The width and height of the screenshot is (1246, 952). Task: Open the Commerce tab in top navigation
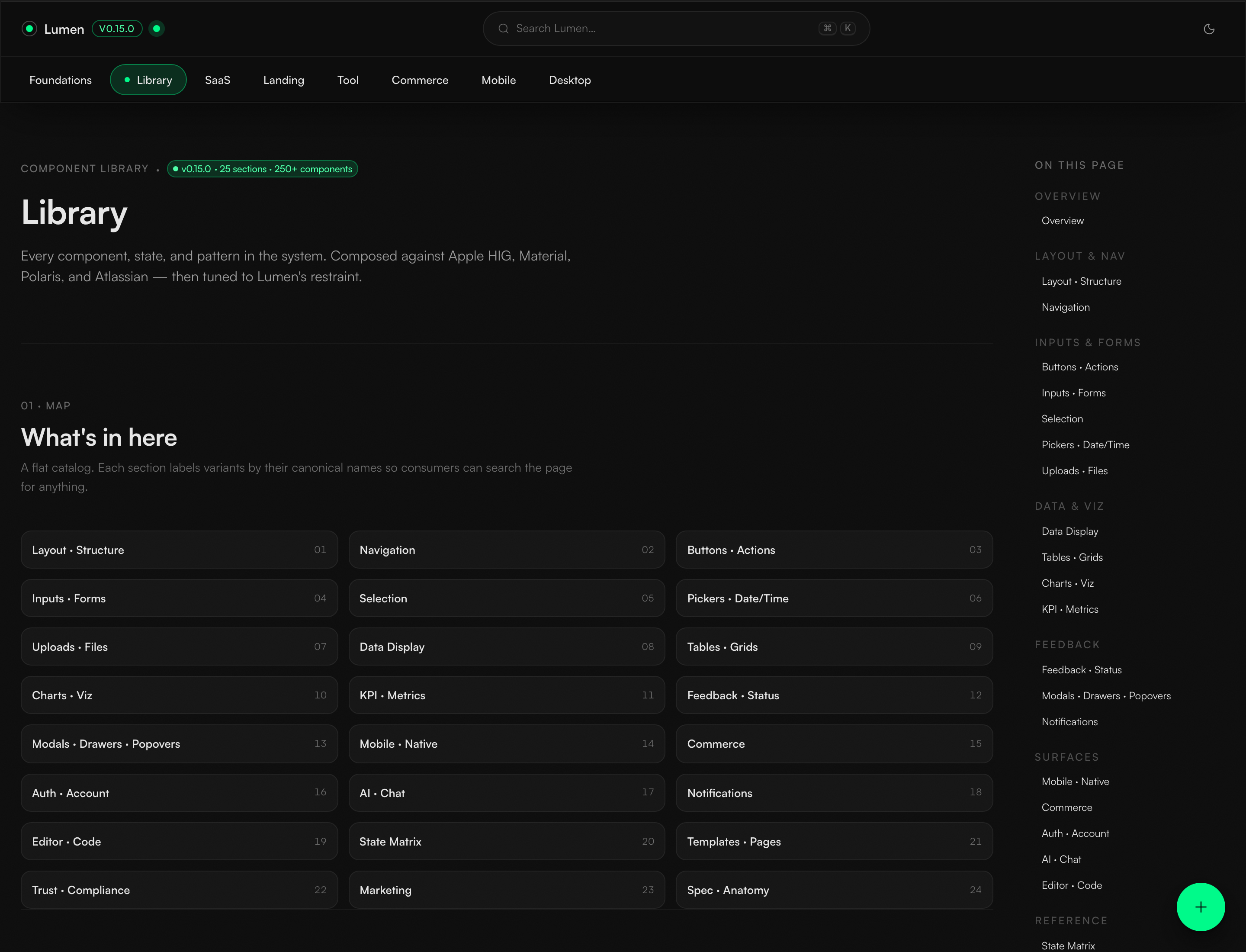tap(420, 80)
